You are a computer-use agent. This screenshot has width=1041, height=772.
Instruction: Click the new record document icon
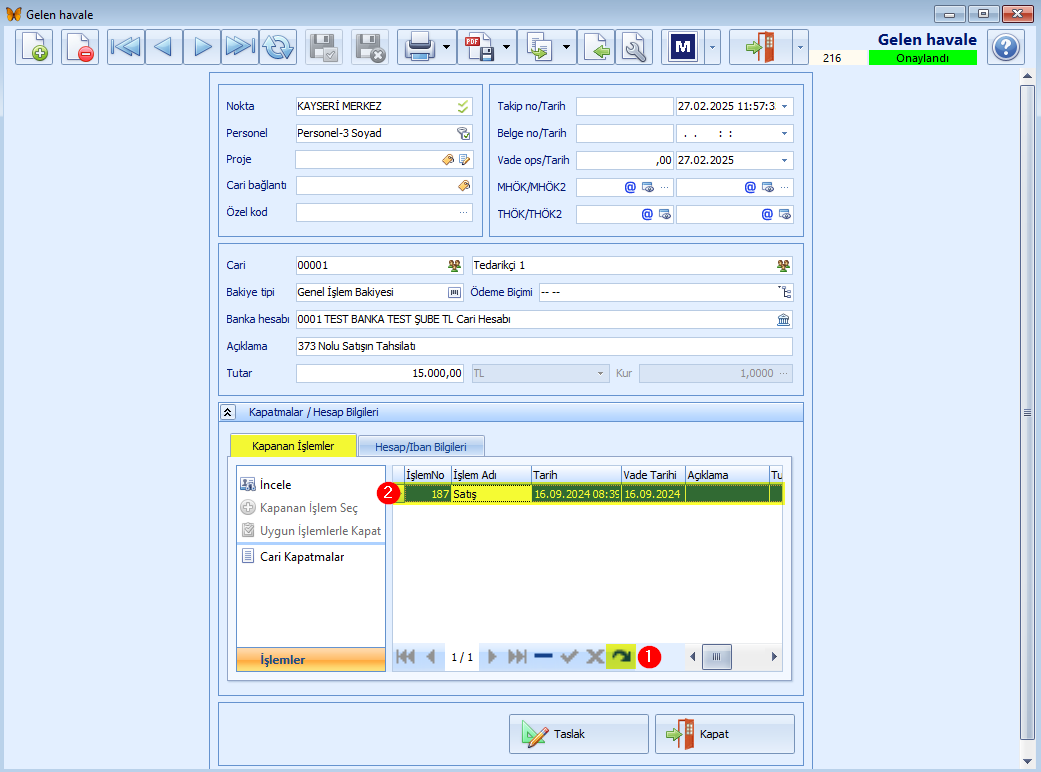tap(34, 47)
